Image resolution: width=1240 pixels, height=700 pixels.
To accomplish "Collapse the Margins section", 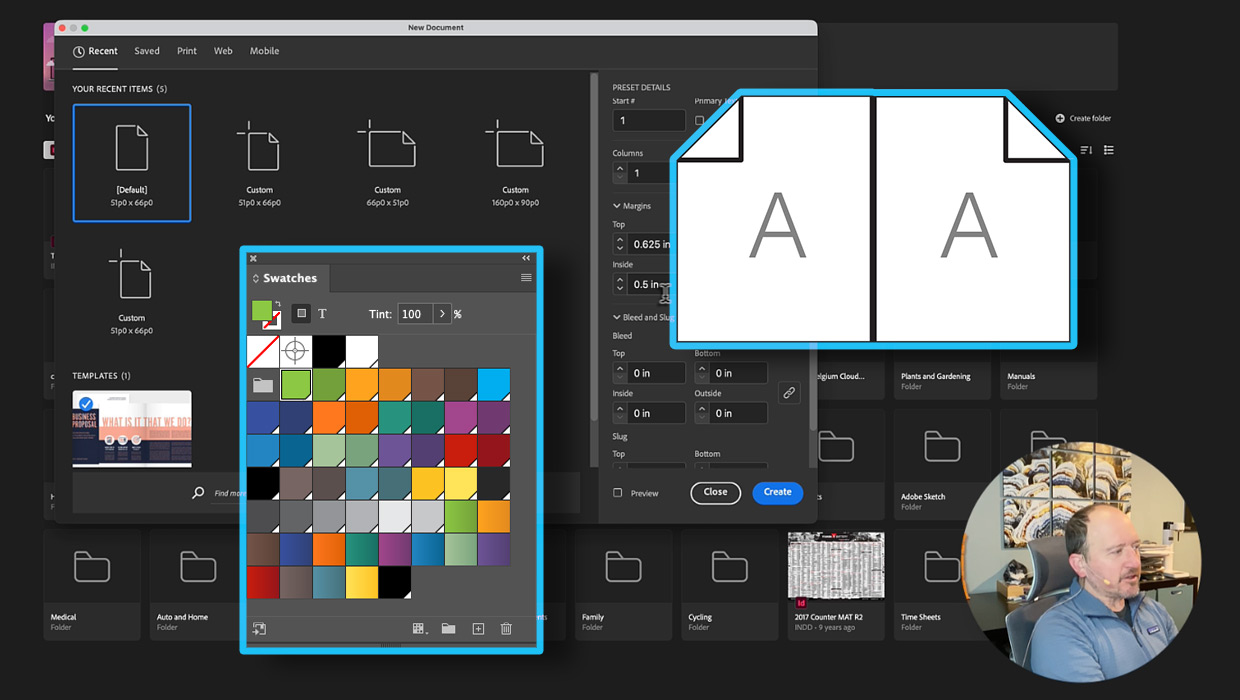I will pos(617,206).
